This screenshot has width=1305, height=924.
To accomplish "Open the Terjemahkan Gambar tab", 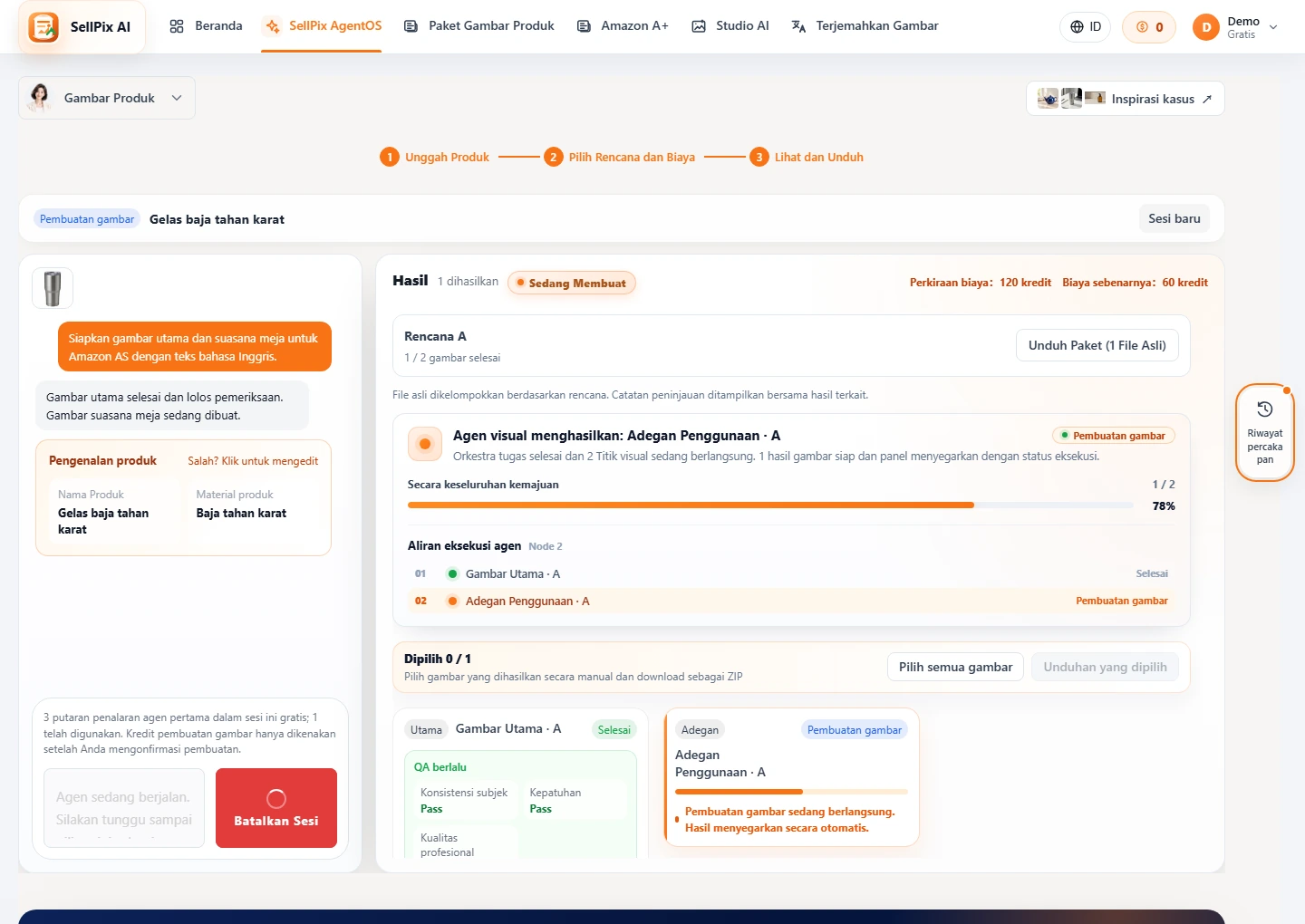I will [865, 26].
